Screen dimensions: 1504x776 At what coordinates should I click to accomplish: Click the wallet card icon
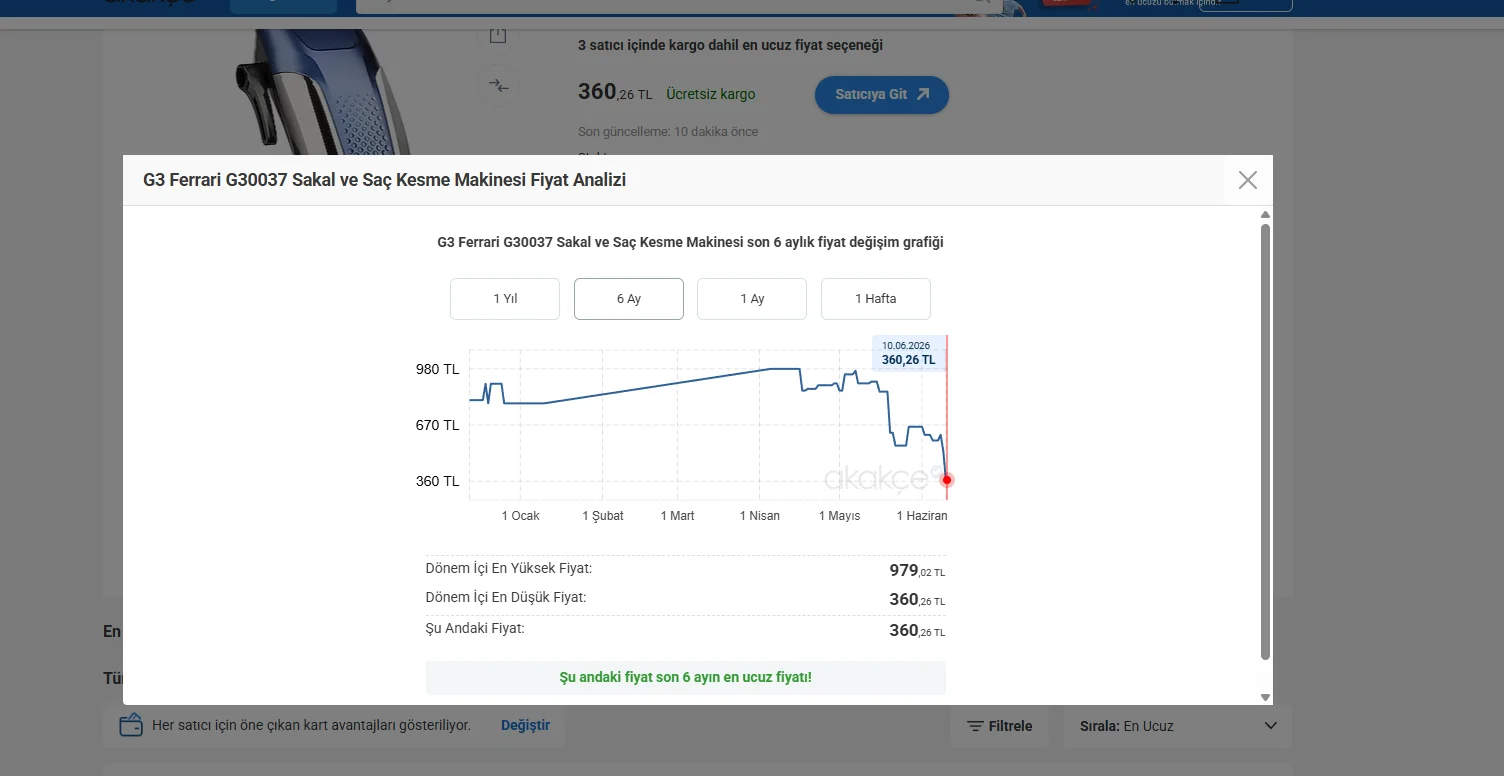tap(131, 726)
